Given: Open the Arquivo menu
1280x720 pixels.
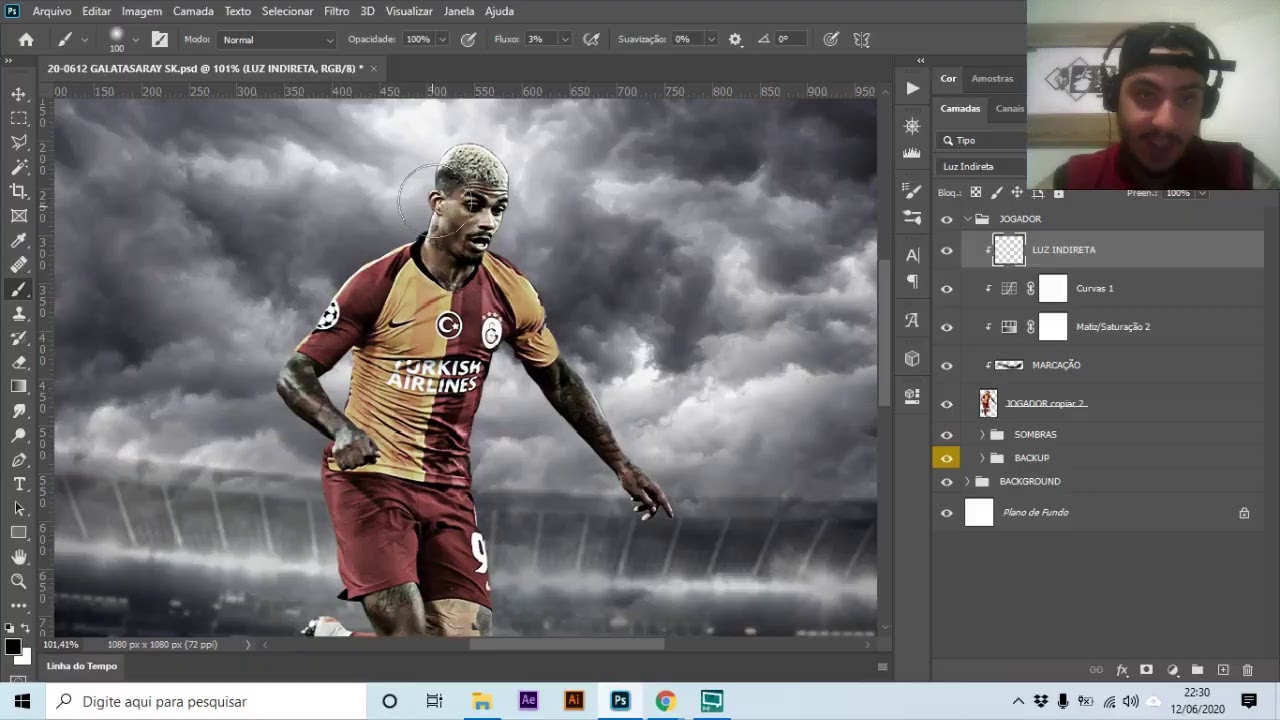Looking at the screenshot, I should point(52,11).
